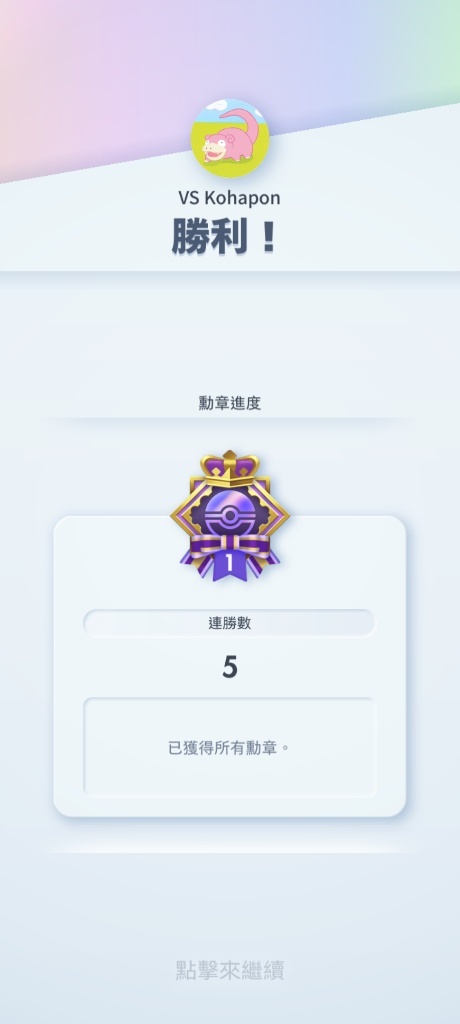Tap the divider line under 勳章進度
Image resolution: width=460 pixels, height=1024 pixels.
pyautogui.click(x=230, y=418)
